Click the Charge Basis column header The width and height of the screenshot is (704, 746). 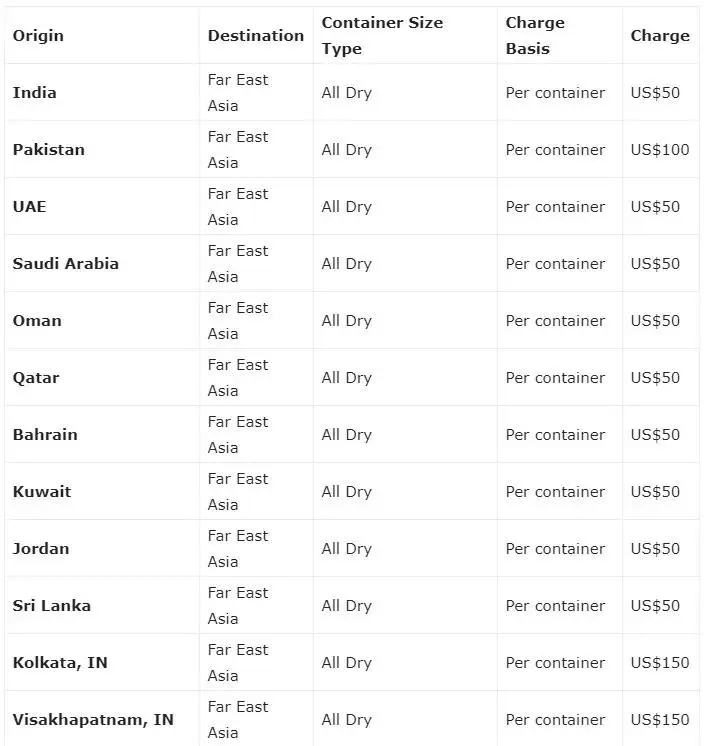(x=535, y=35)
